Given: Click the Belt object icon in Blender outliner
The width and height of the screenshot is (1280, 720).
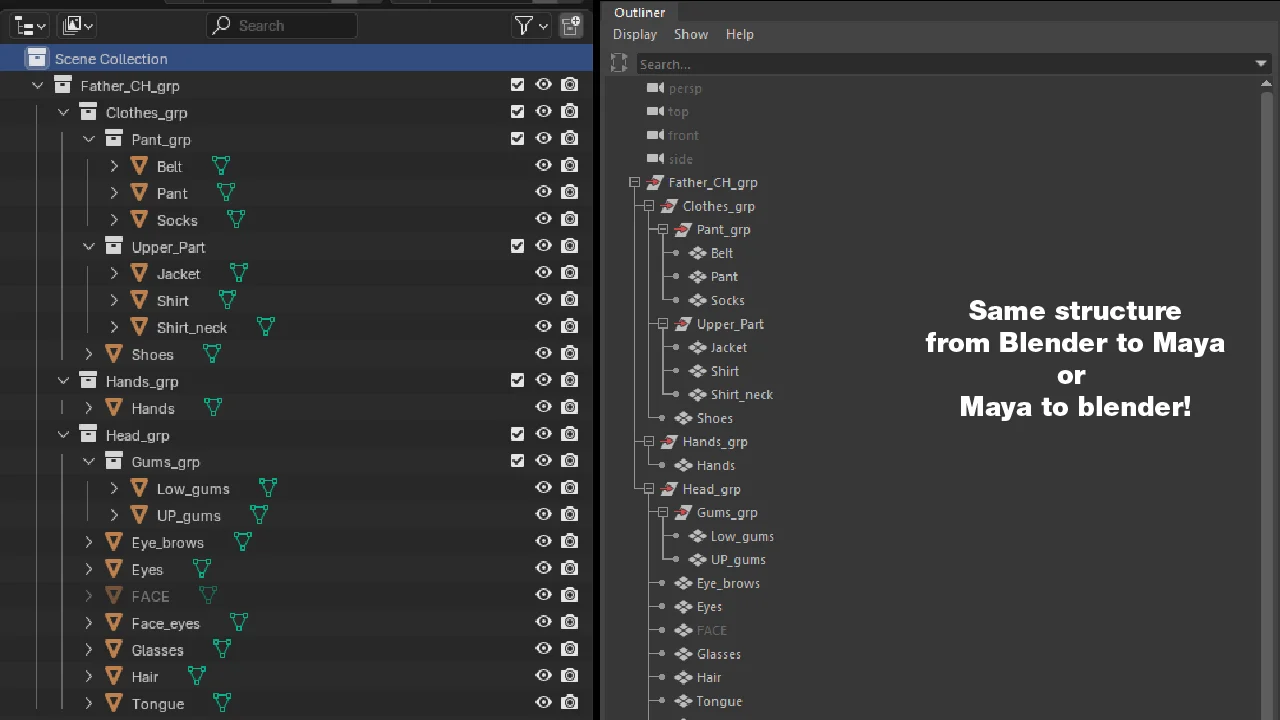Looking at the screenshot, I should (139, 166).
